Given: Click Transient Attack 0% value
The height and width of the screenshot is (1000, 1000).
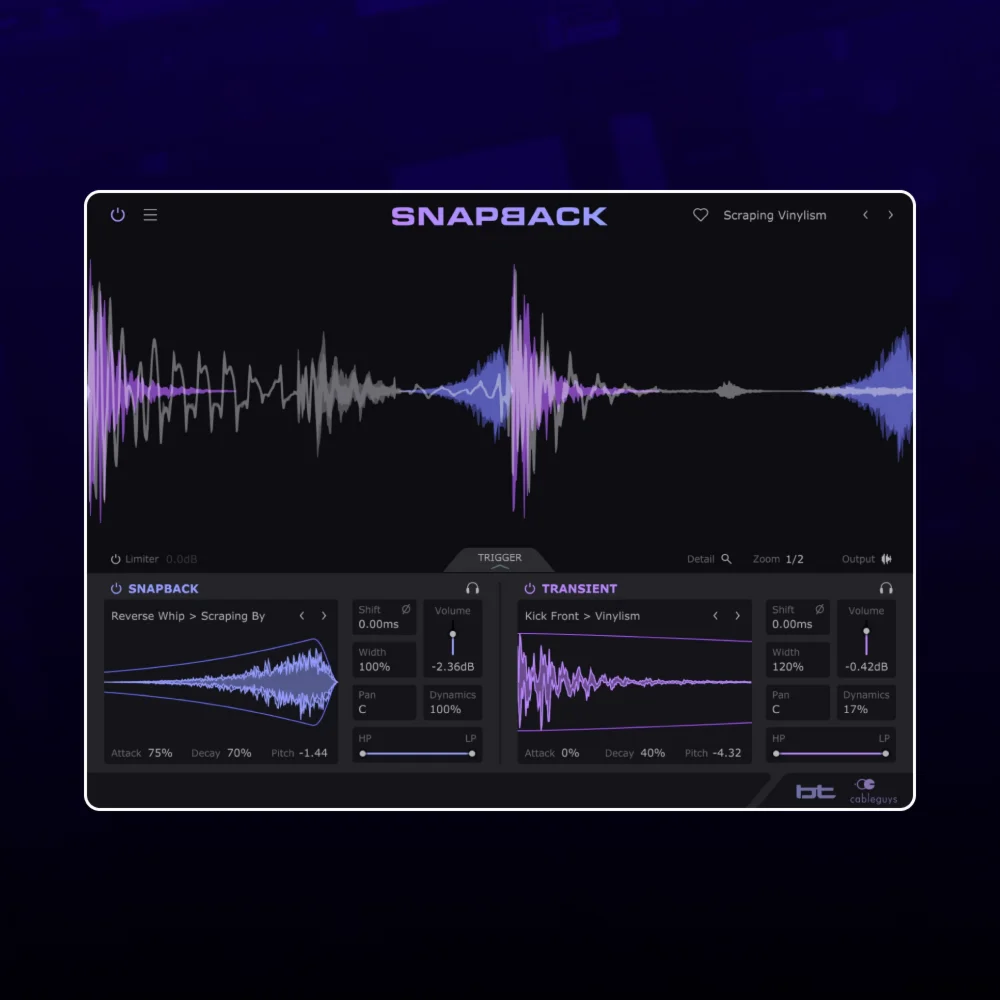Looking at the screenshot, I should (570, 753).
